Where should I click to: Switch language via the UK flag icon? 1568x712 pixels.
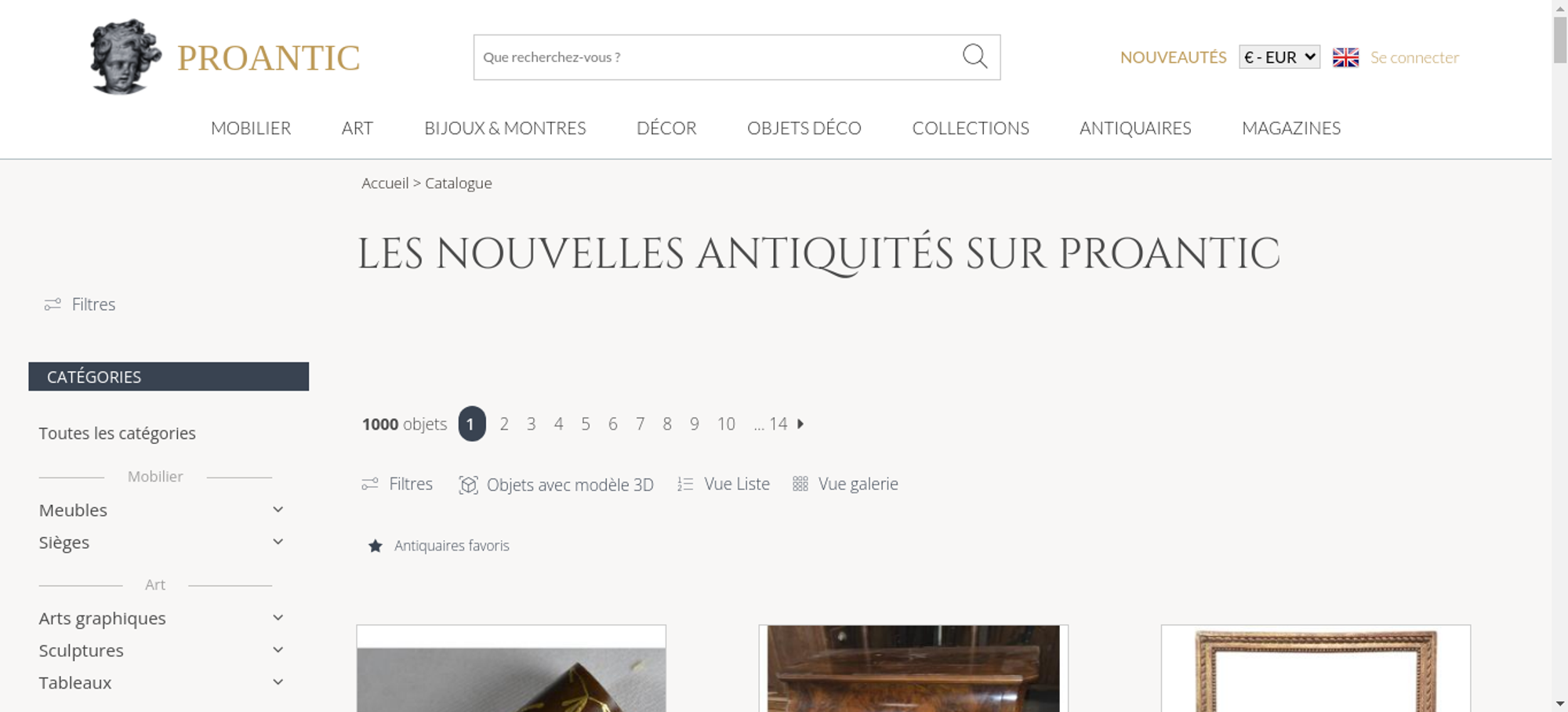(1345, 57)
